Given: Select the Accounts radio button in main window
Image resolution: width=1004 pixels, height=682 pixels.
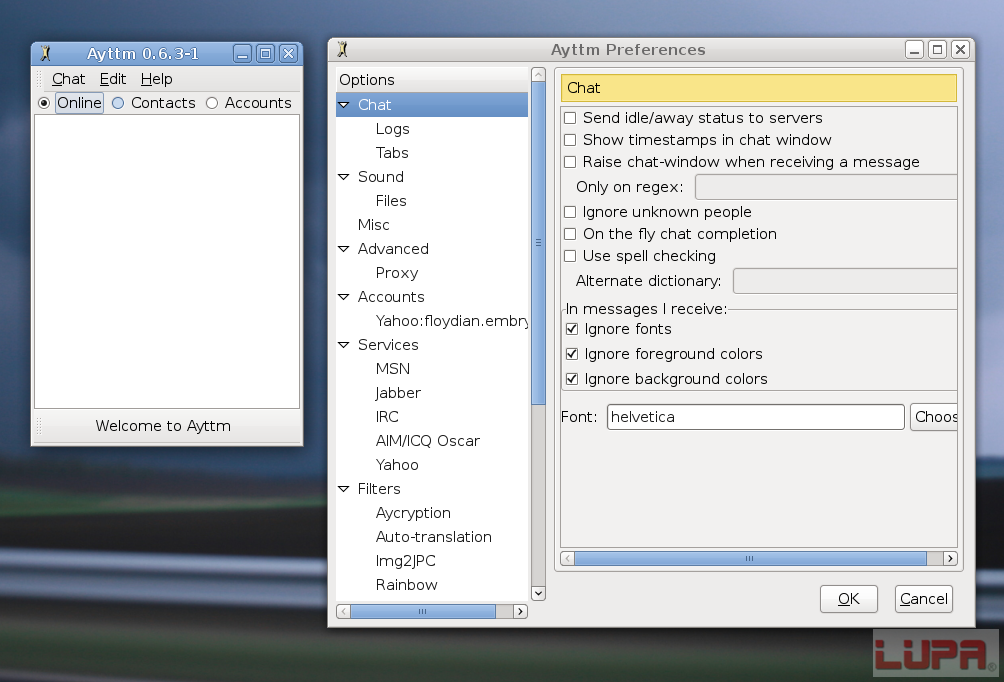Looking at the screenshot, I should click(212, 103).
